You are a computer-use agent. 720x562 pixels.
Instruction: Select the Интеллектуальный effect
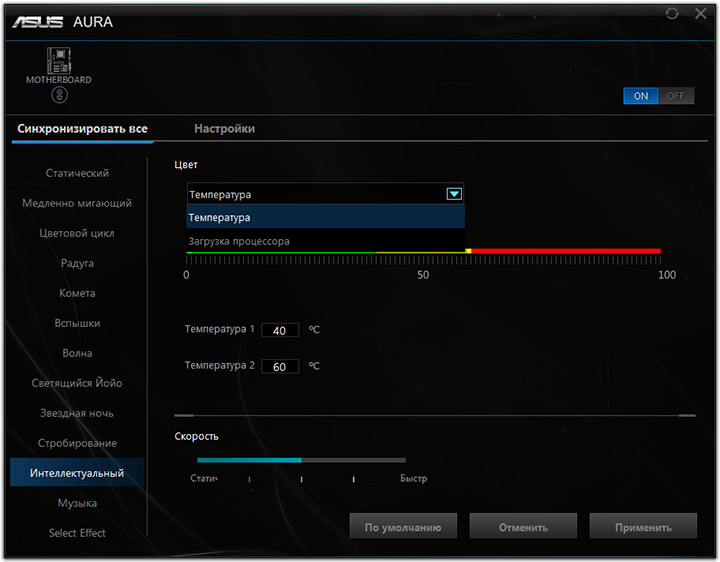[x=77, y=473]
